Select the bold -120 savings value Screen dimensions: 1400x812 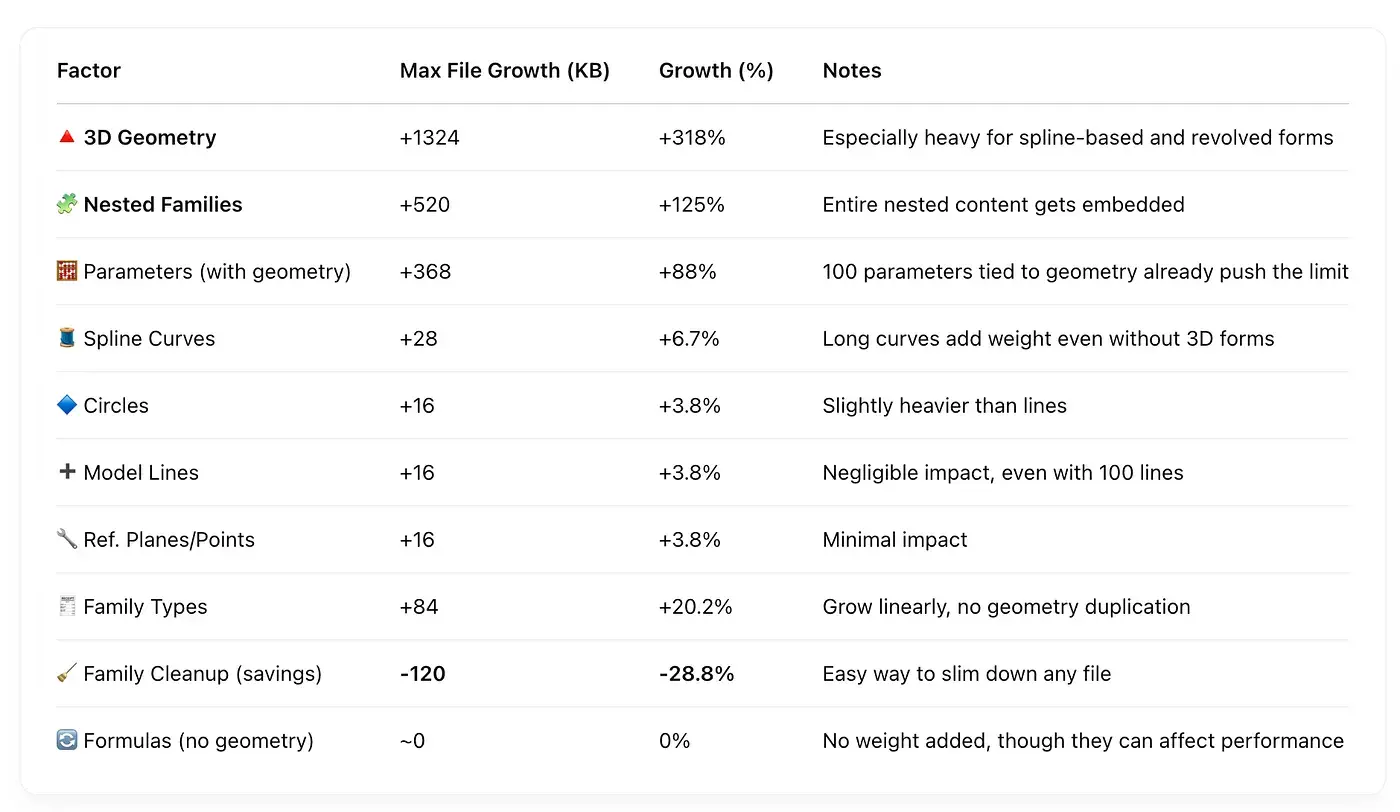[422, 674]
